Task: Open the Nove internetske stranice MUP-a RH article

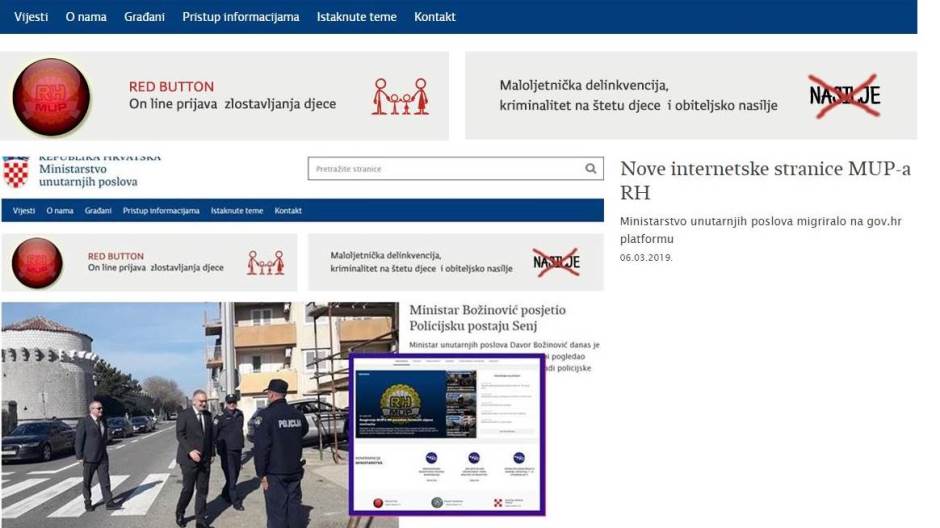Action: (765, 180)
